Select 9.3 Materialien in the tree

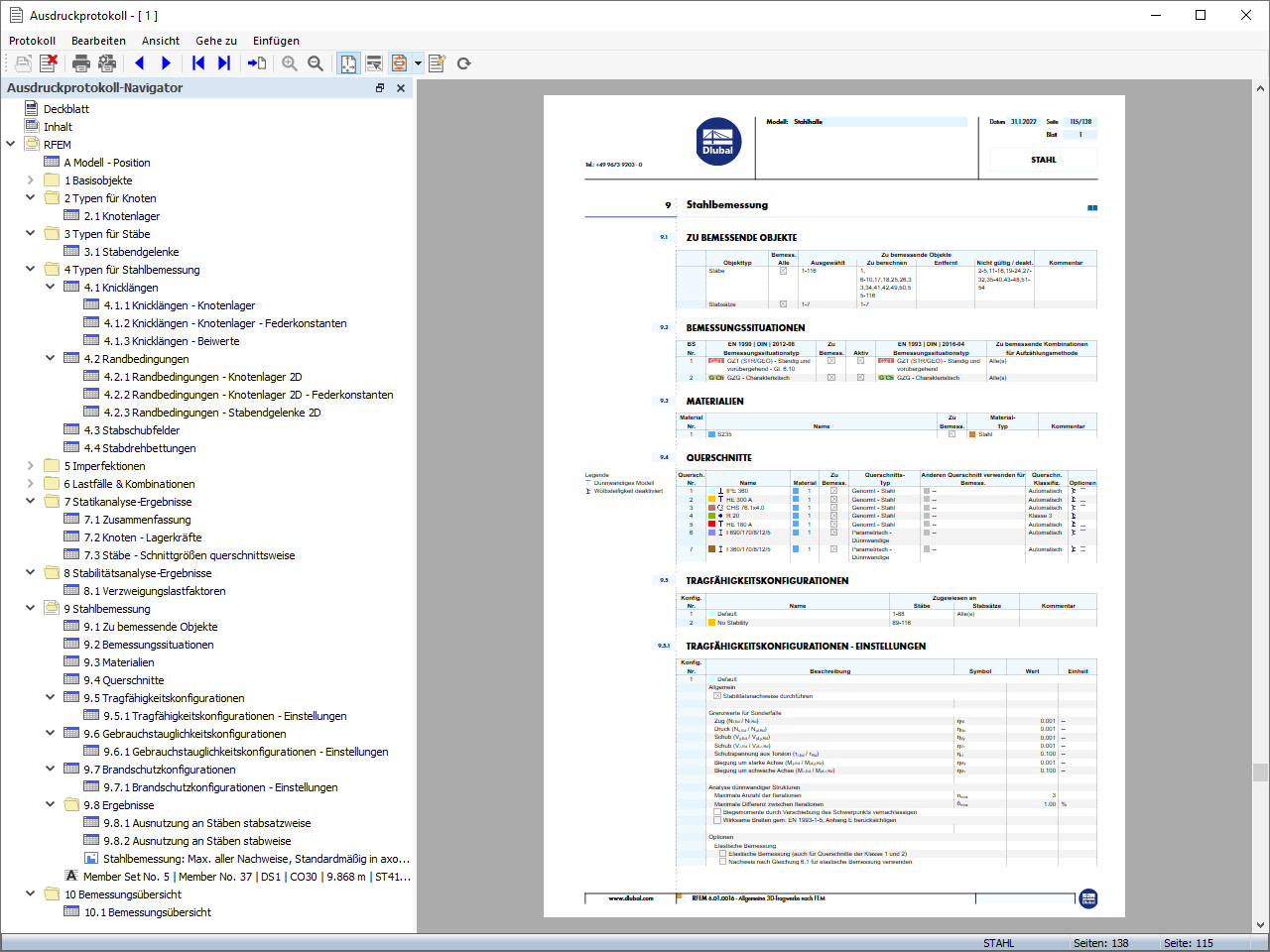(119, 662)
